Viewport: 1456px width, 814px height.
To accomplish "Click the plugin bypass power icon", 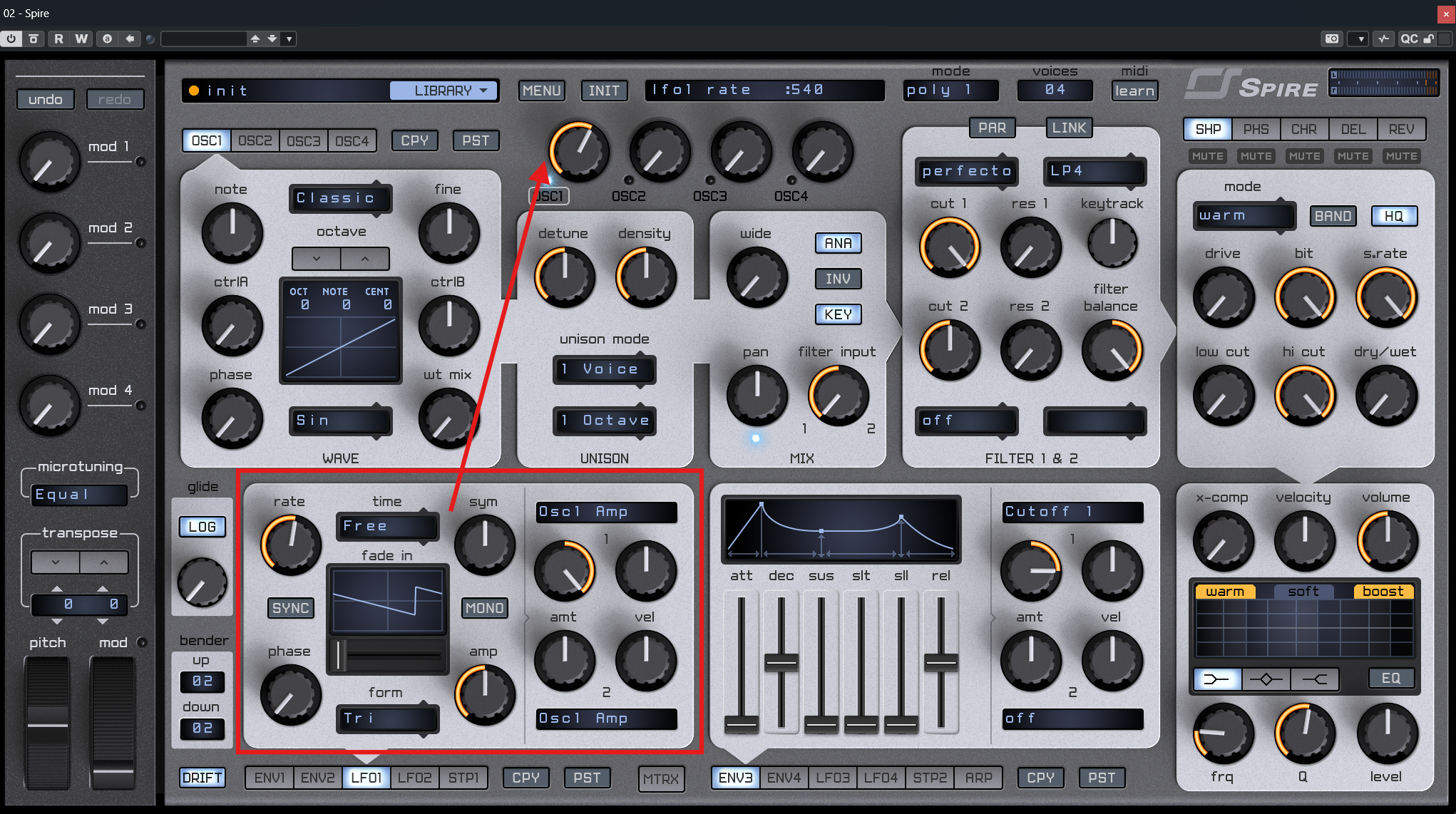I will coord(11,38).
